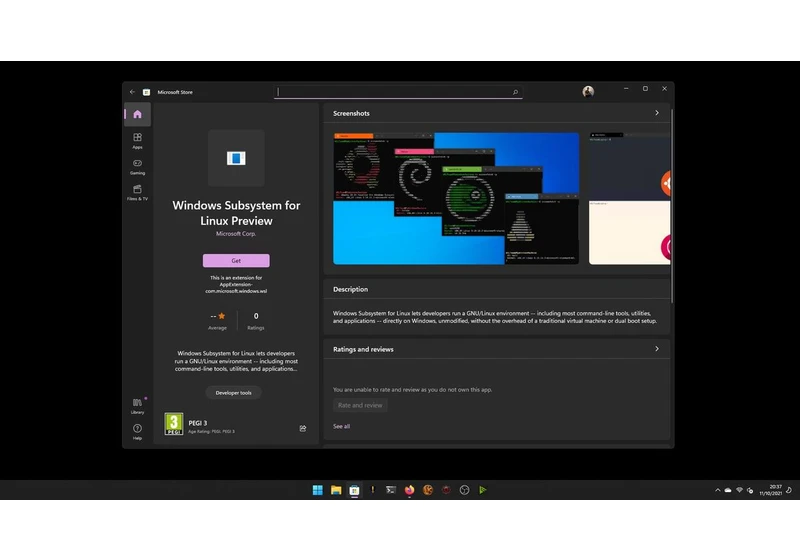Image resolution: width=800 pixels, height=560 pixels.
Task: Open the taskbar clock and date
Action: pyautogui.click(x=770, y=490)
